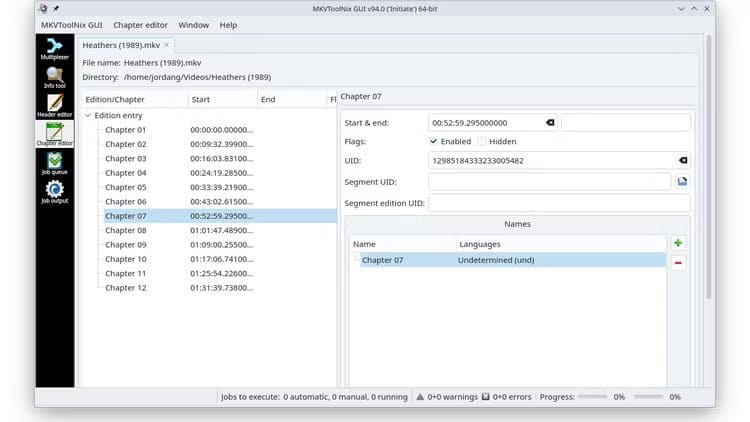Select Chapter 11 in the tree

coord(125,273)
